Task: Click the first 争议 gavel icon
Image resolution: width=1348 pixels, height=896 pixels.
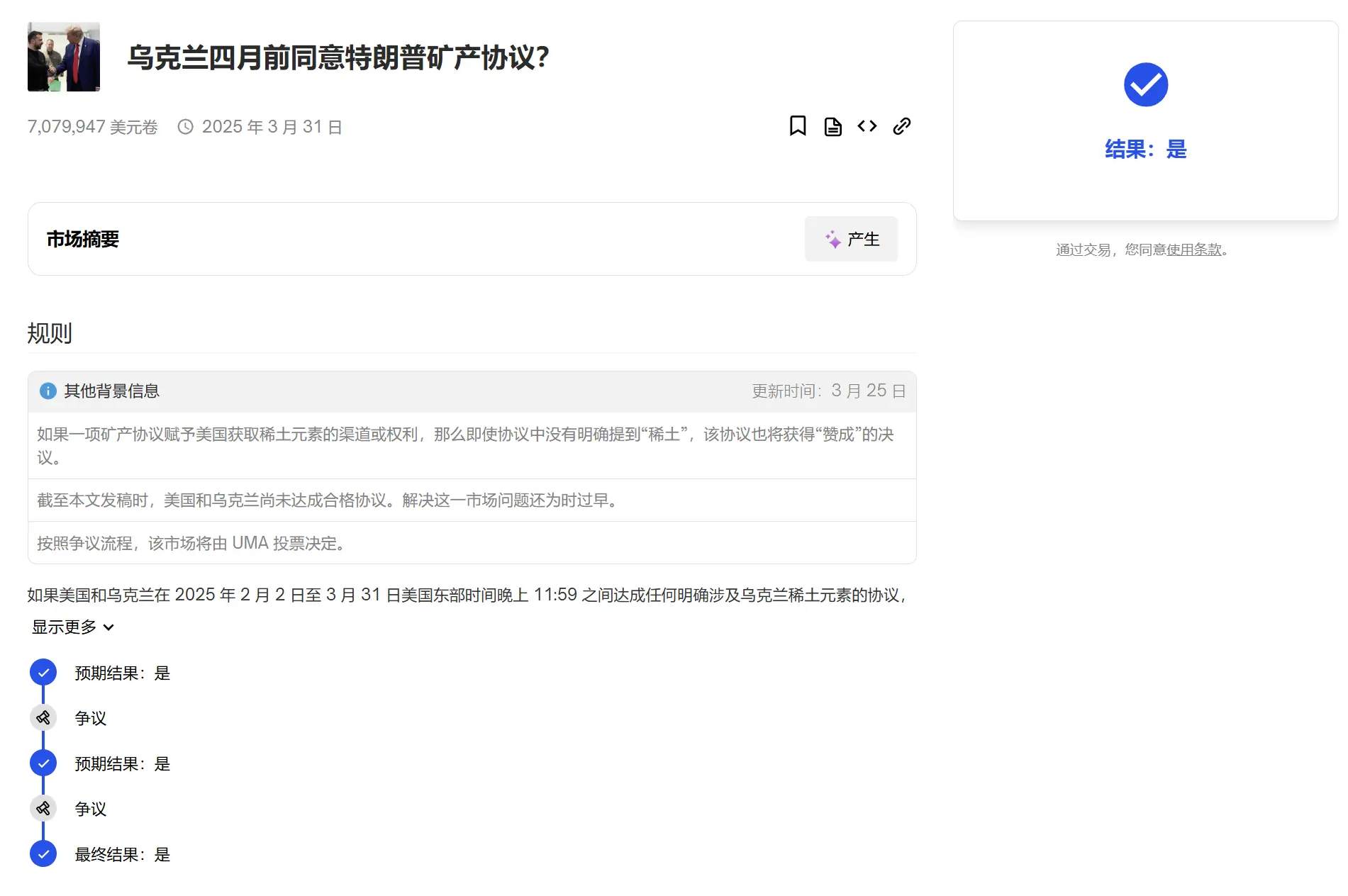Action: click(43, 717)
